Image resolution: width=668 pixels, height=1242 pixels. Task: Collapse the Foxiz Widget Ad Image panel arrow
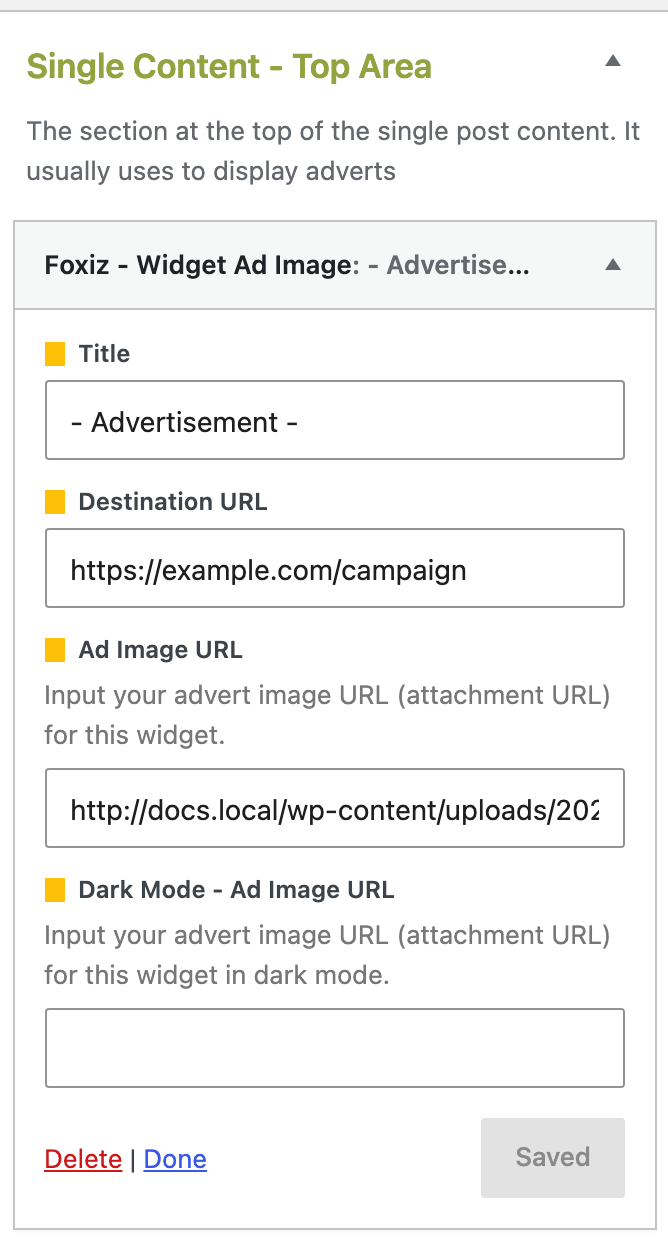click(613, 265)
